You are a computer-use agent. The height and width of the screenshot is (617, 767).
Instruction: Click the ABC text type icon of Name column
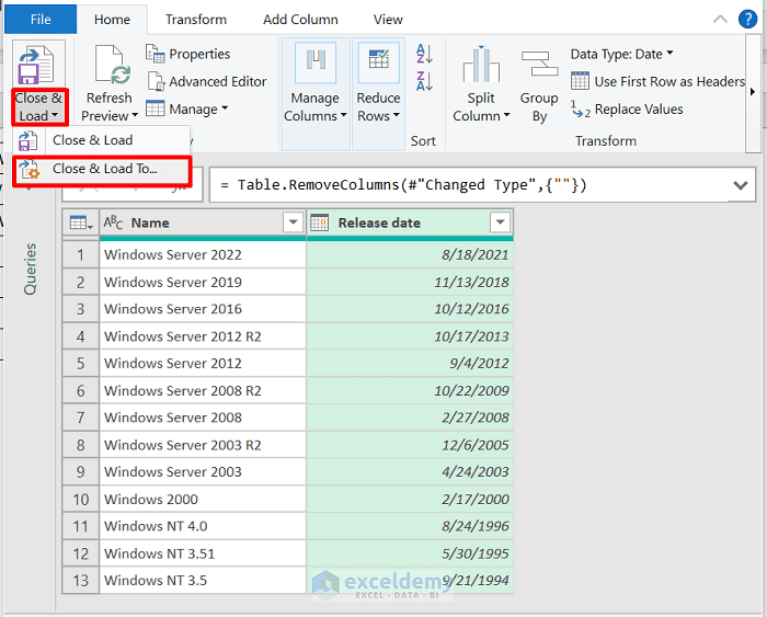(113, 223)
